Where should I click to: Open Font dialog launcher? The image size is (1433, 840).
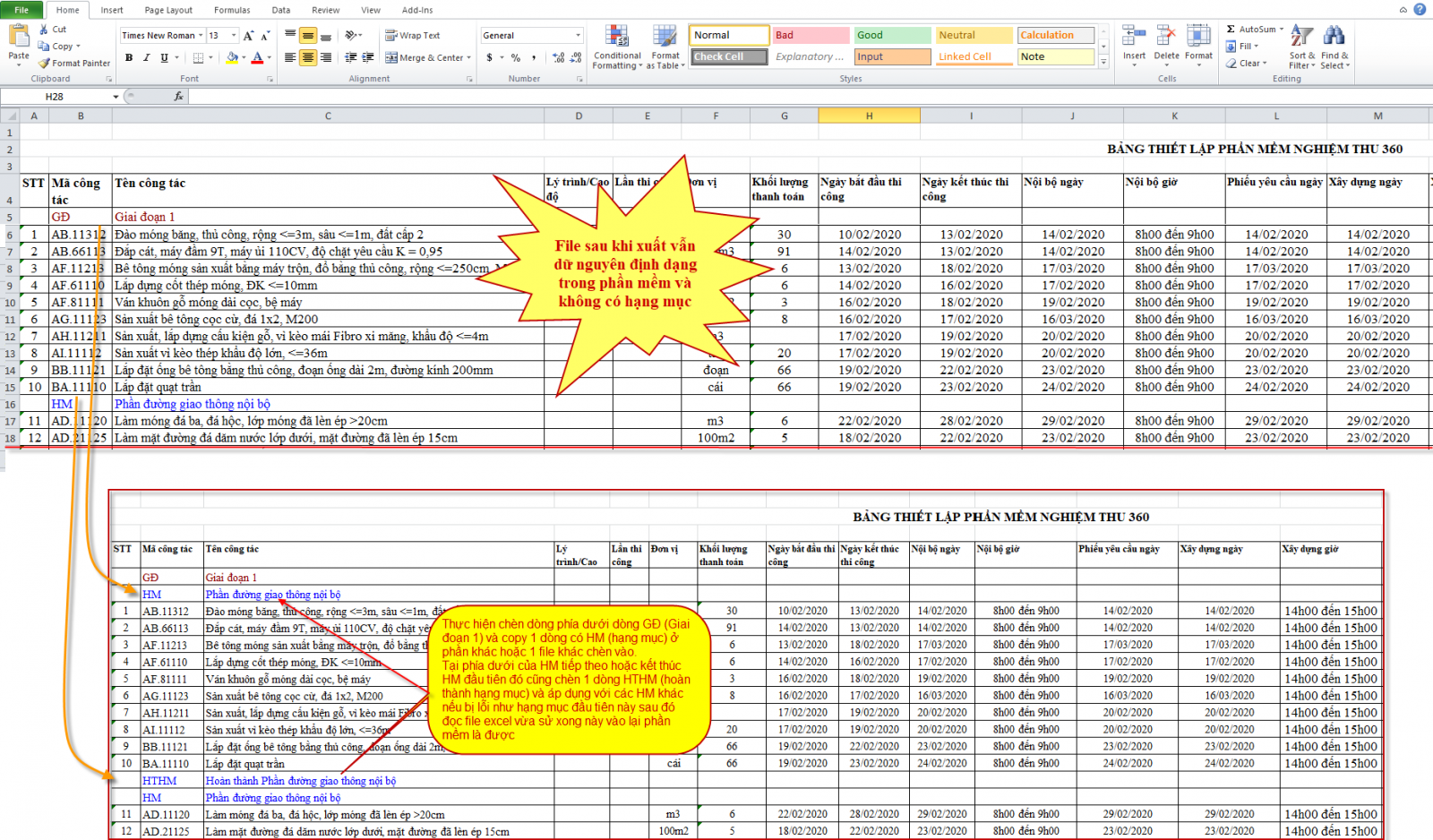[270, 79]
